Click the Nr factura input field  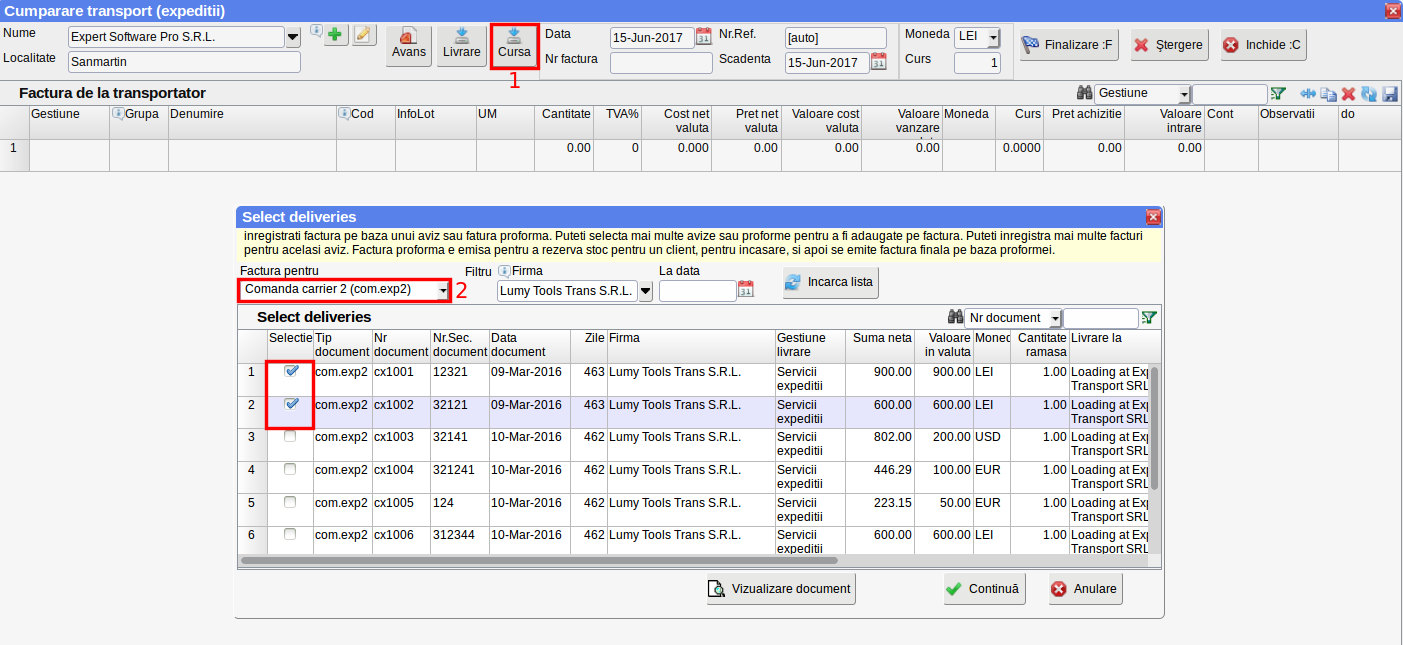660,63
